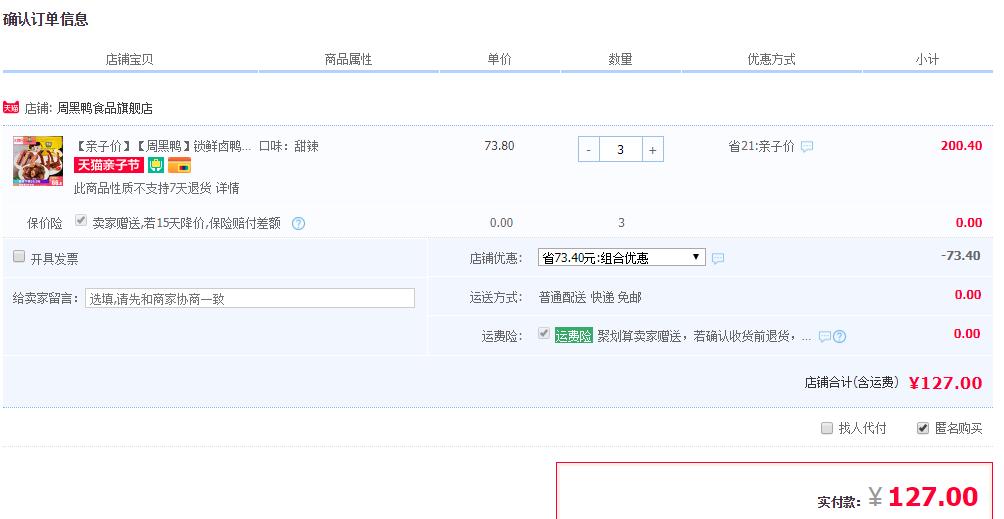Click the 店铺宝贝 column header
The width and height of the screenshot is (1004, 519).
pos(129,60)
